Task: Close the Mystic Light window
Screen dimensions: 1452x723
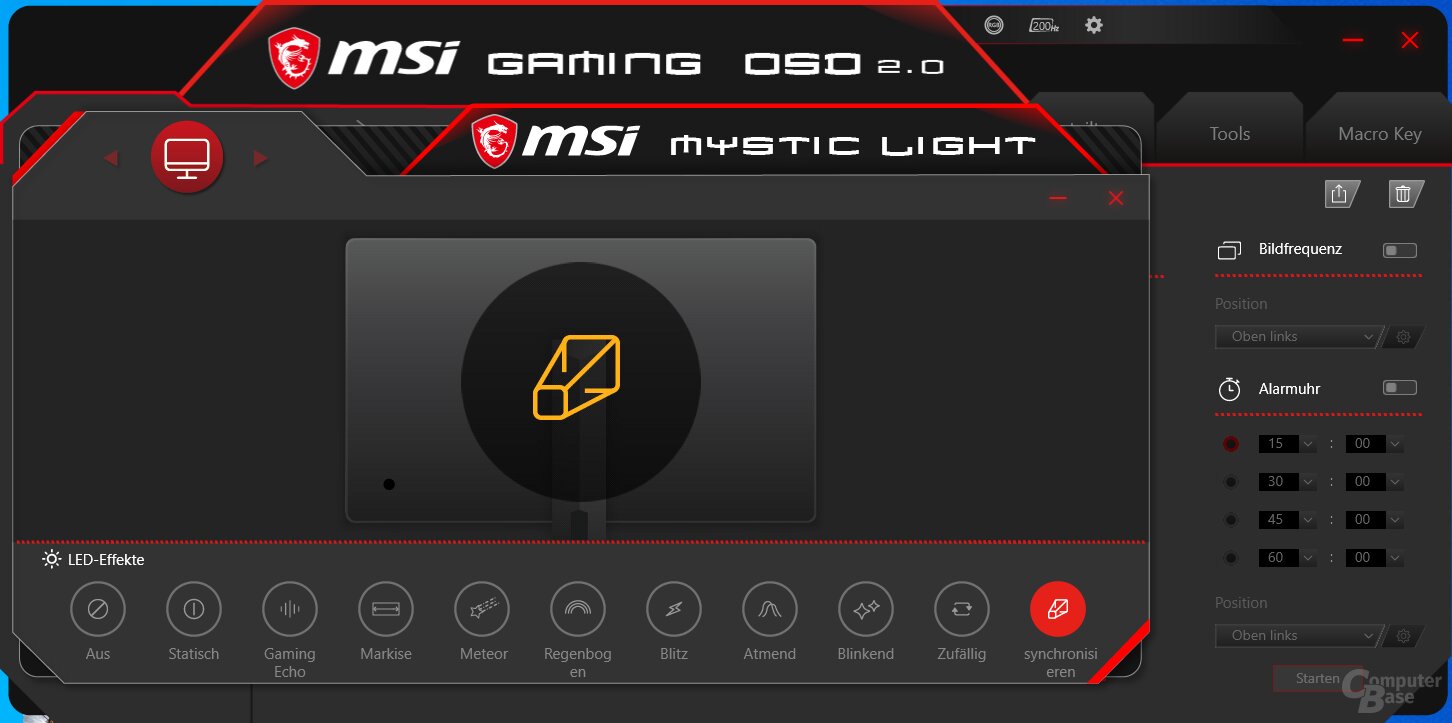Action: click(1116, 198)
